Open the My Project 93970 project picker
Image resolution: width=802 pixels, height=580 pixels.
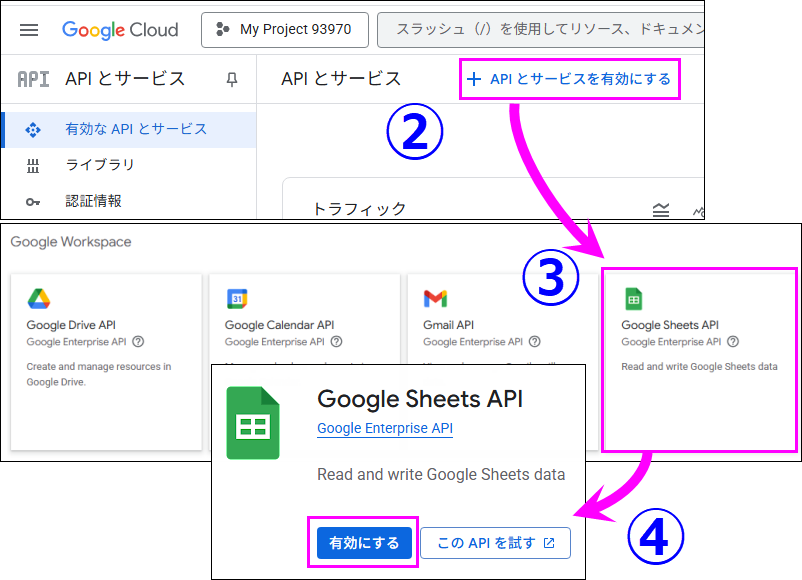click(x=285, y=30)
